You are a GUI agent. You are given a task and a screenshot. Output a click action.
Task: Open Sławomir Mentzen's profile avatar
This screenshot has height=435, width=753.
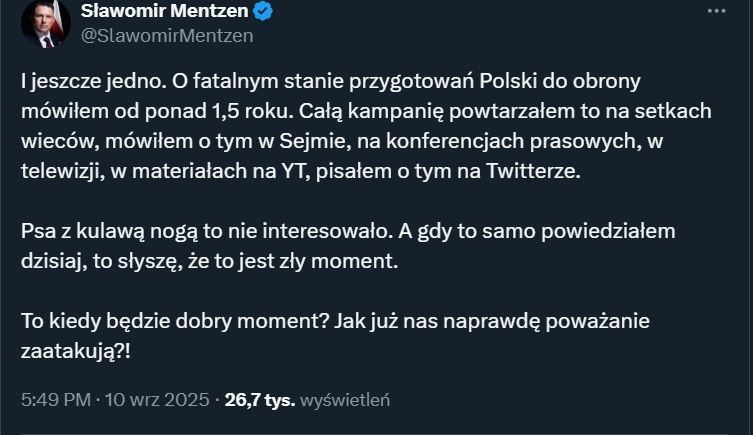[45, 24]
